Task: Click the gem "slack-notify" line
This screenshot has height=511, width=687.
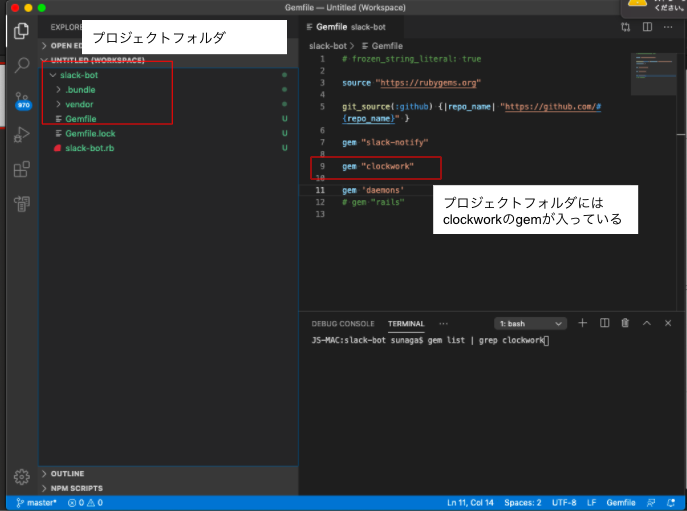Action: pyautogui.click(x=385, y=142)
